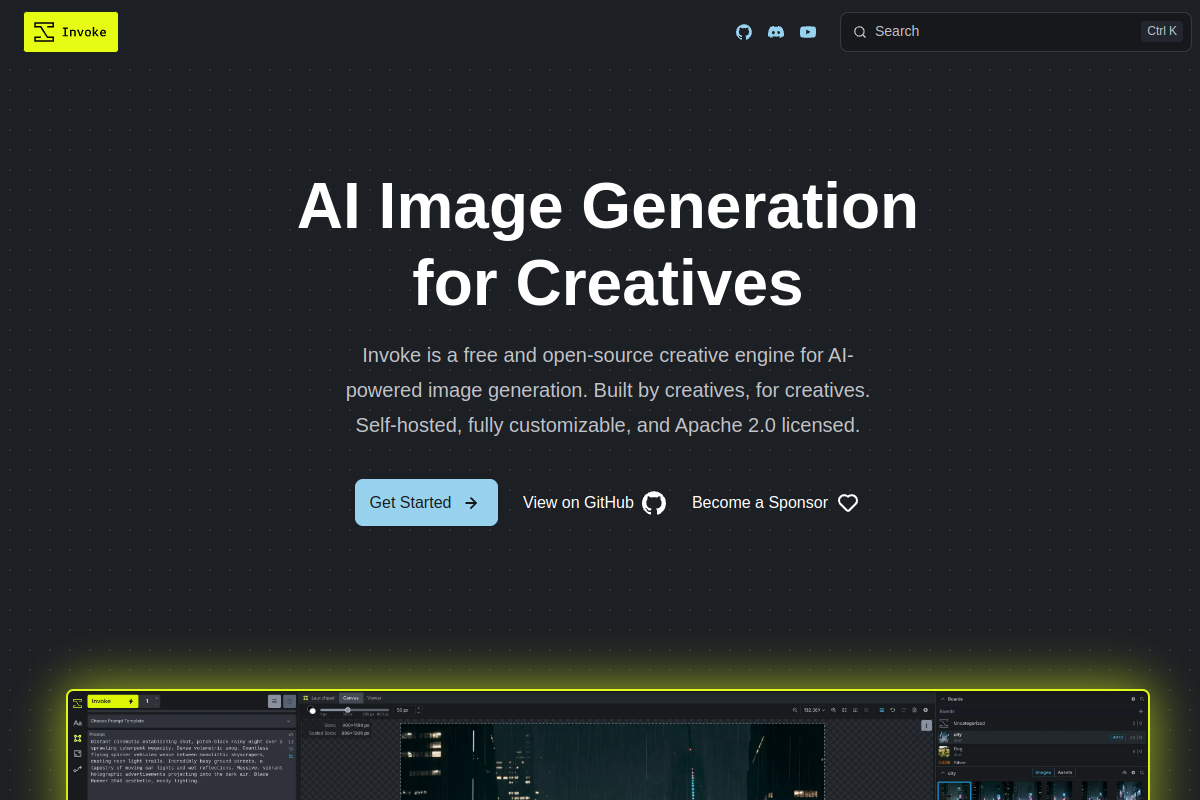The width and height of the screenshot is (1200, 800).
Task: Click the iterations number field showing 1
Action: (150, 701)
